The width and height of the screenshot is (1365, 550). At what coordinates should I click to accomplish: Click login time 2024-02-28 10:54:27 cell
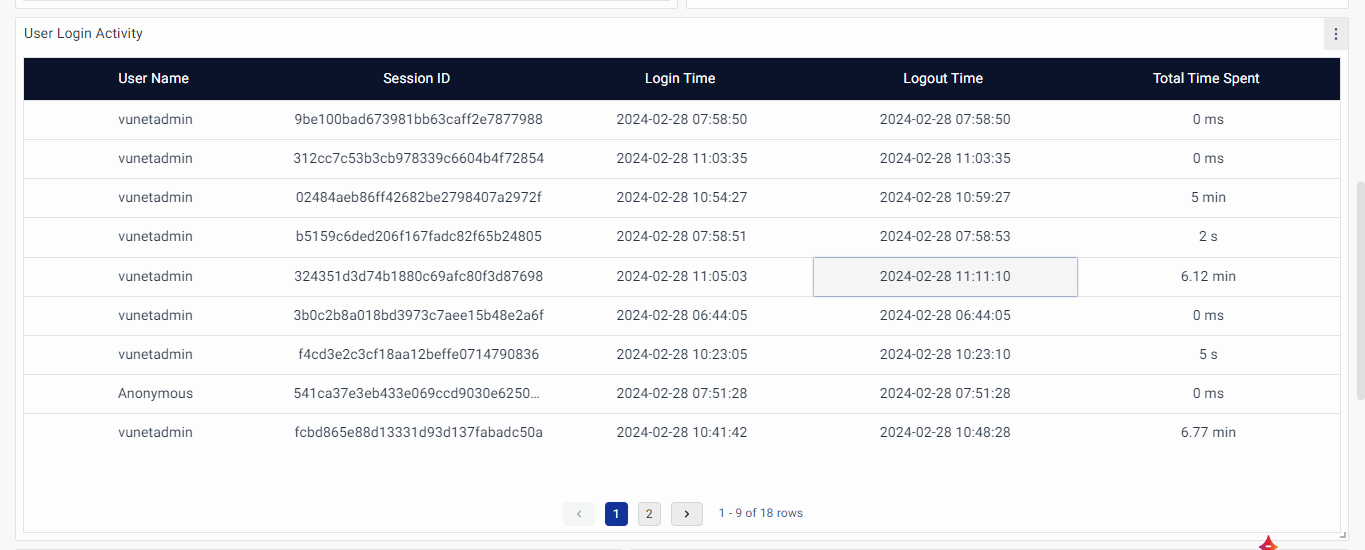[x=681, y=198]
